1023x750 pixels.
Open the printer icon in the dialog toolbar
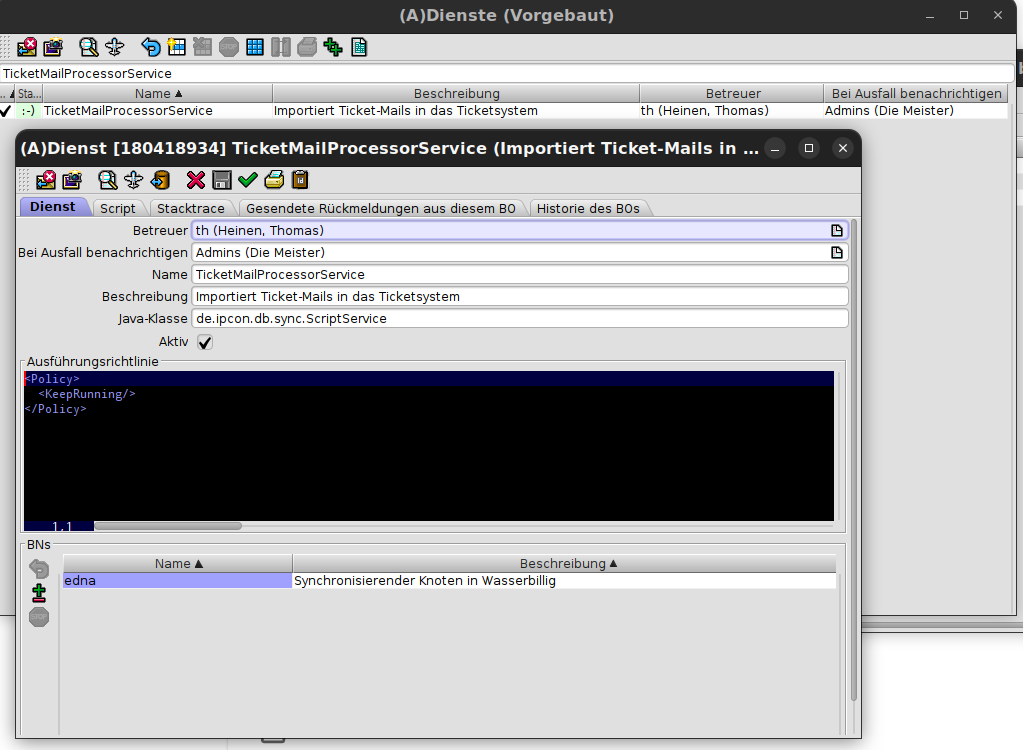pos(274,180)
